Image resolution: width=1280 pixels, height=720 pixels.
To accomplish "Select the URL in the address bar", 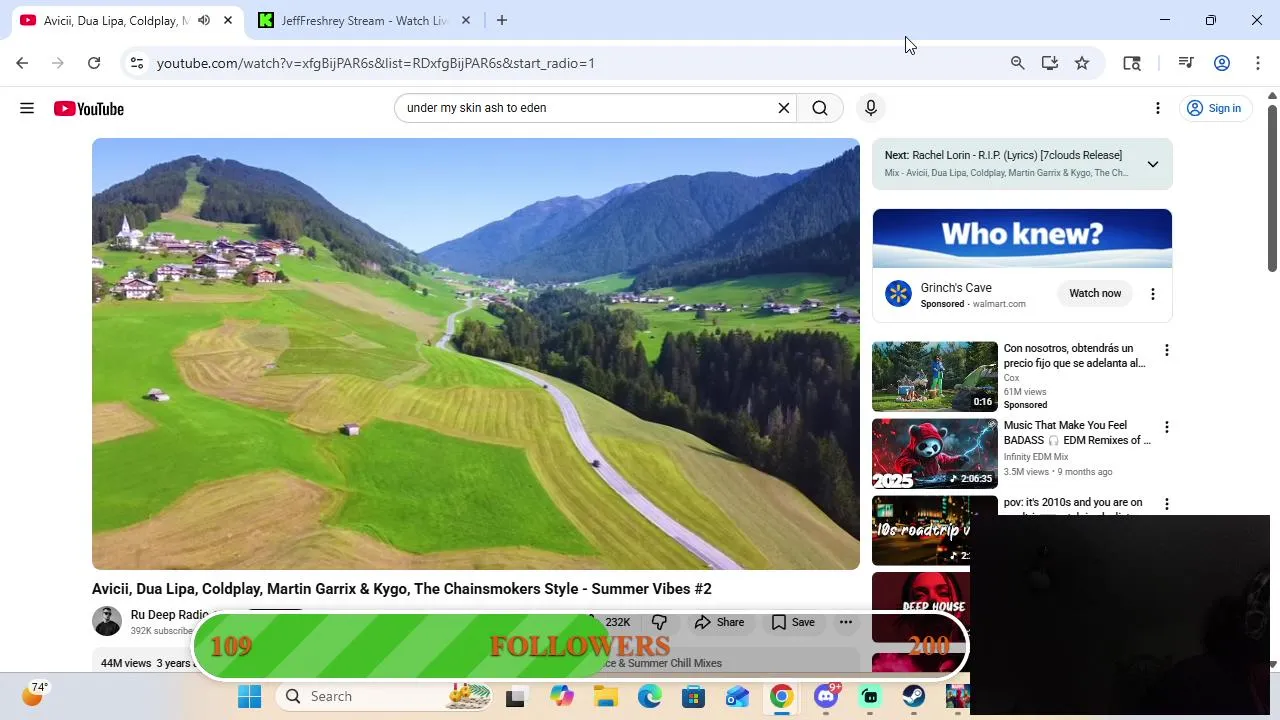I will click(x=375, y=63).
